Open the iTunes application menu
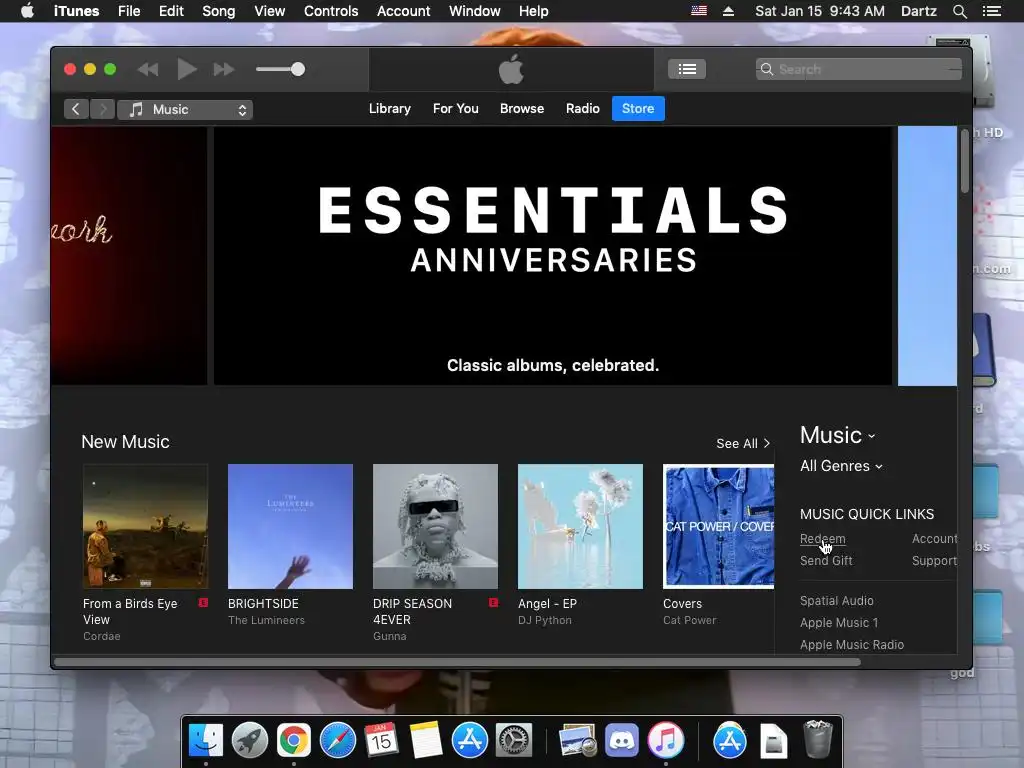This screenshot has height=768, width=1024. click(76, 11)
